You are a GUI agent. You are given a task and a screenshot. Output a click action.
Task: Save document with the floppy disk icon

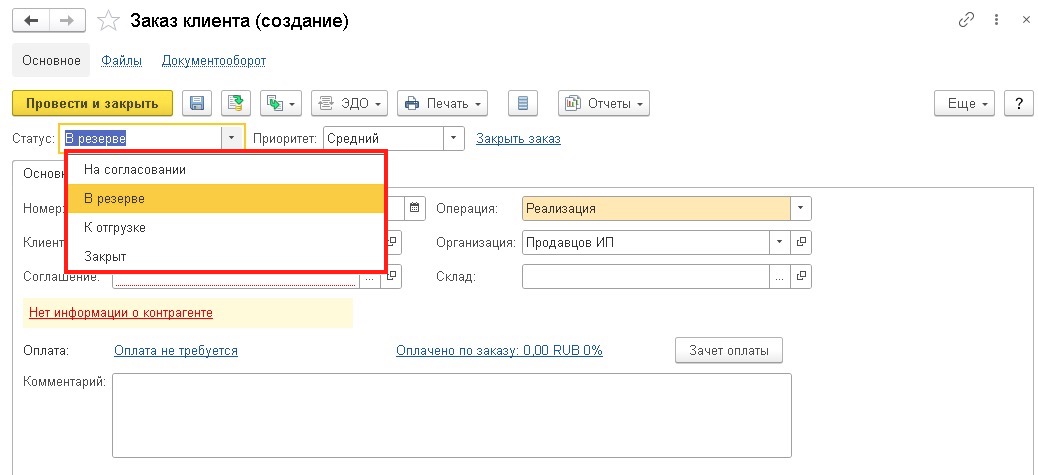click(x=197, y=103)
